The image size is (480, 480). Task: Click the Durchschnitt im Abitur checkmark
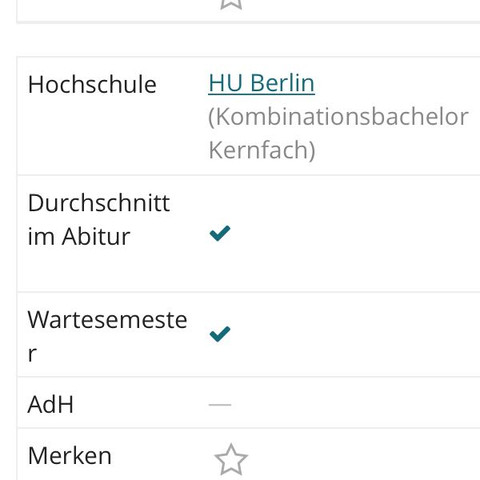(x=220, y=233)
